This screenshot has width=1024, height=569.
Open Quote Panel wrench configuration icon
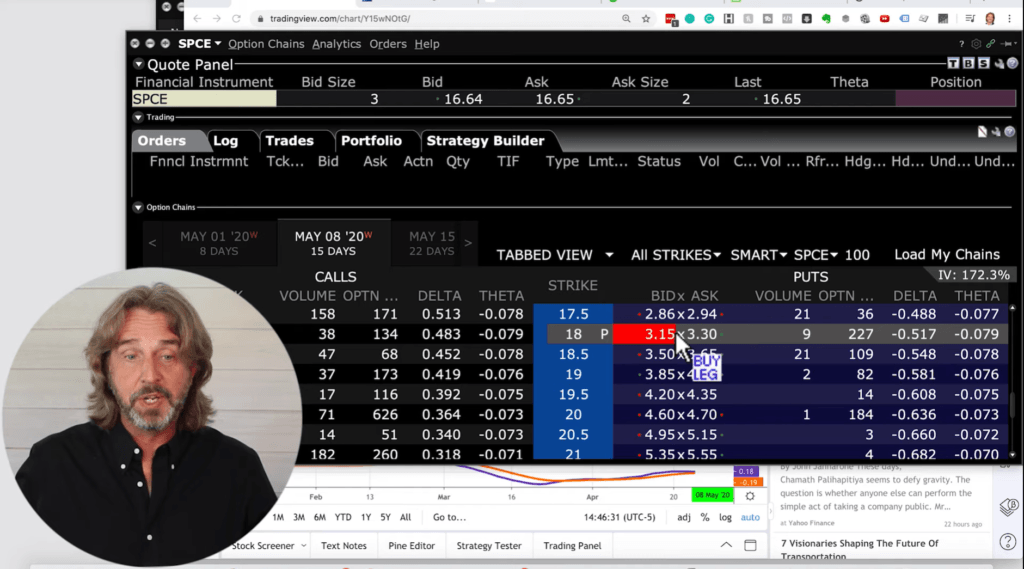click(x=999, y=63)
